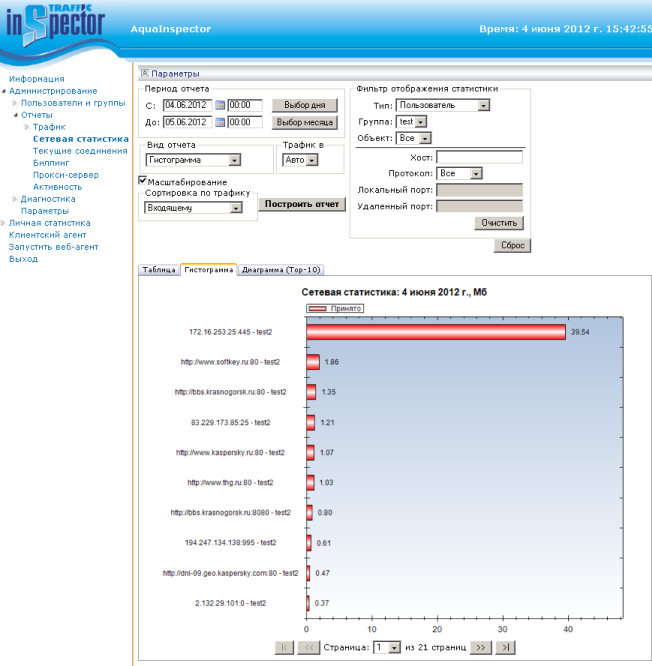Click label http://www.thg.ru:80 - test2
This screenshot has height=666, width=652.
pyautogui.click(x=230, y=483)
